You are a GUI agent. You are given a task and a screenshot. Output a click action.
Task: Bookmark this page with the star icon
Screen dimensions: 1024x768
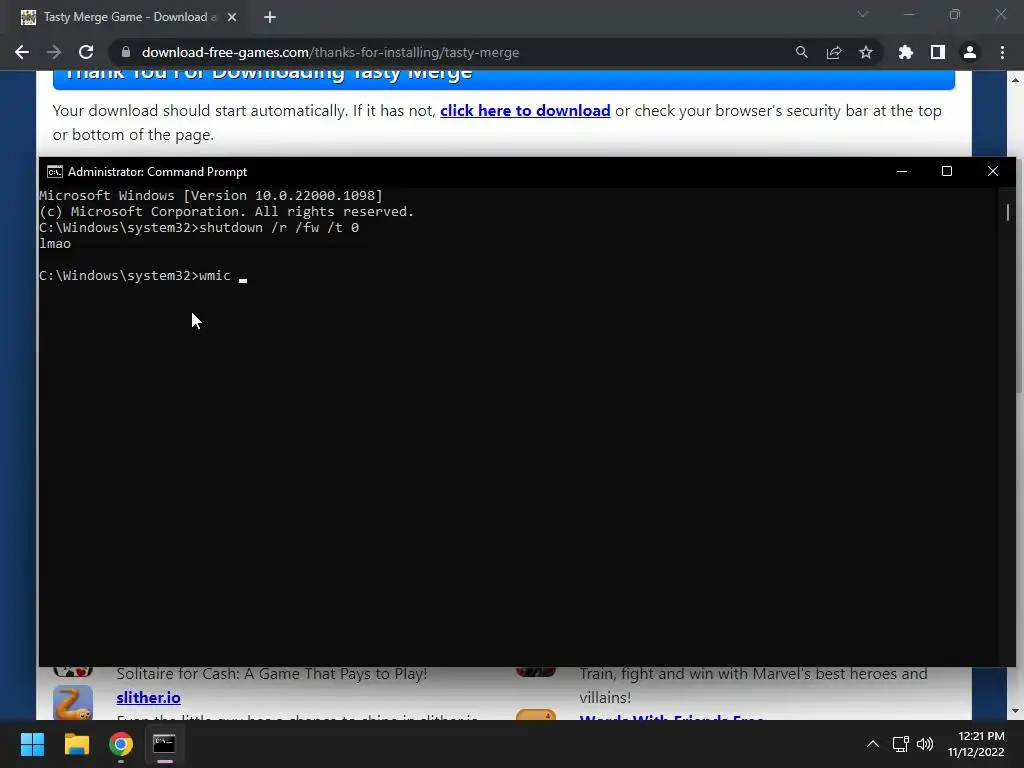click(x=866, y=52)
